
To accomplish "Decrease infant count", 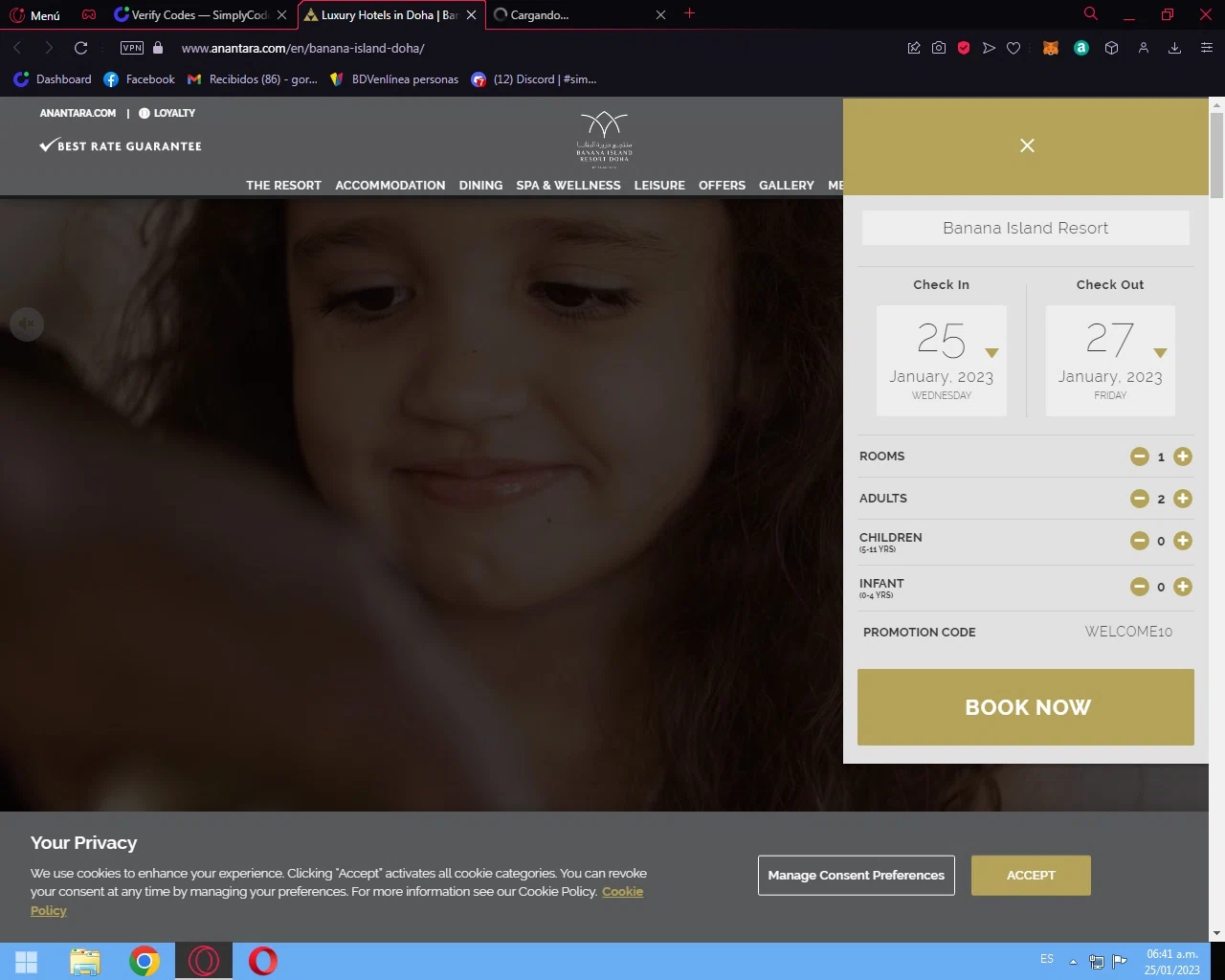I will [1139, 587].
